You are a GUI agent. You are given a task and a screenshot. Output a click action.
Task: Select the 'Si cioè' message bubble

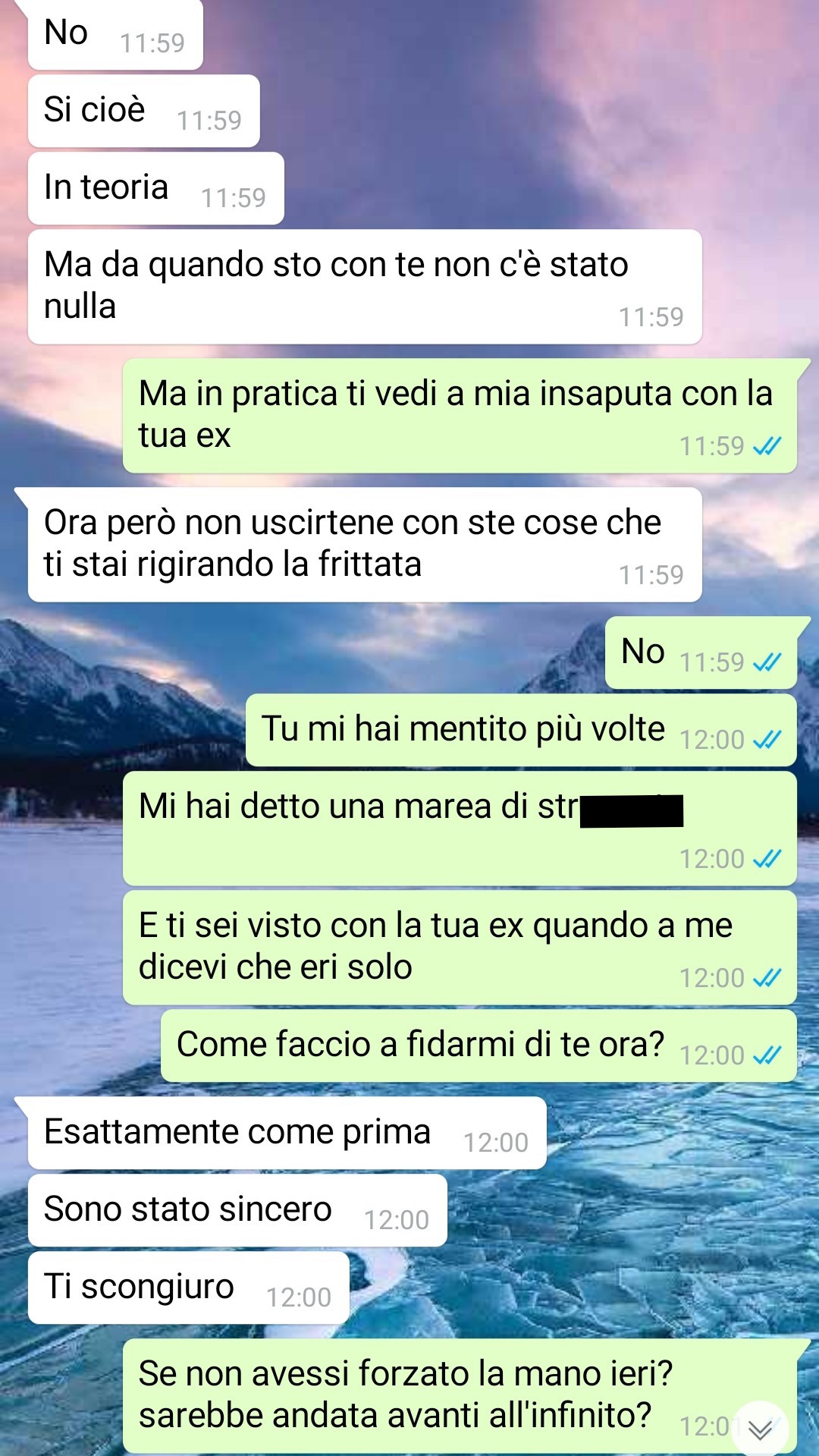click(144, 111)
